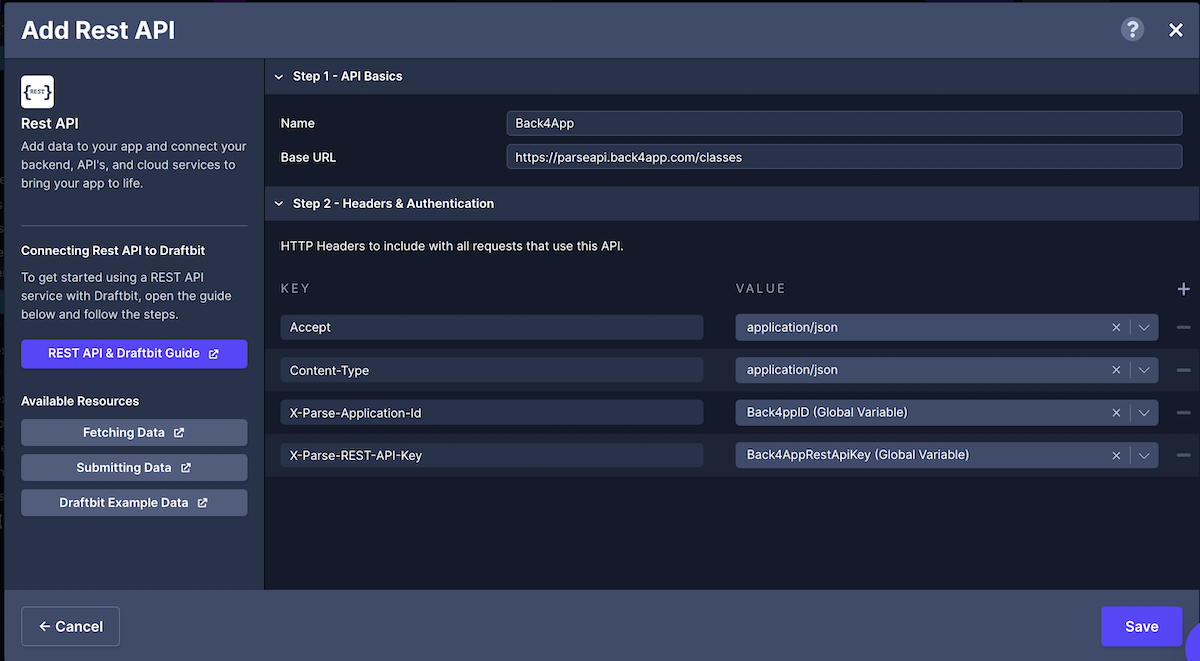Image resolution: width=1200 pixels, height=661 pixels.
Task: Edit the X-Parse-REST-API-Key key field
Action: coord(492,455)
